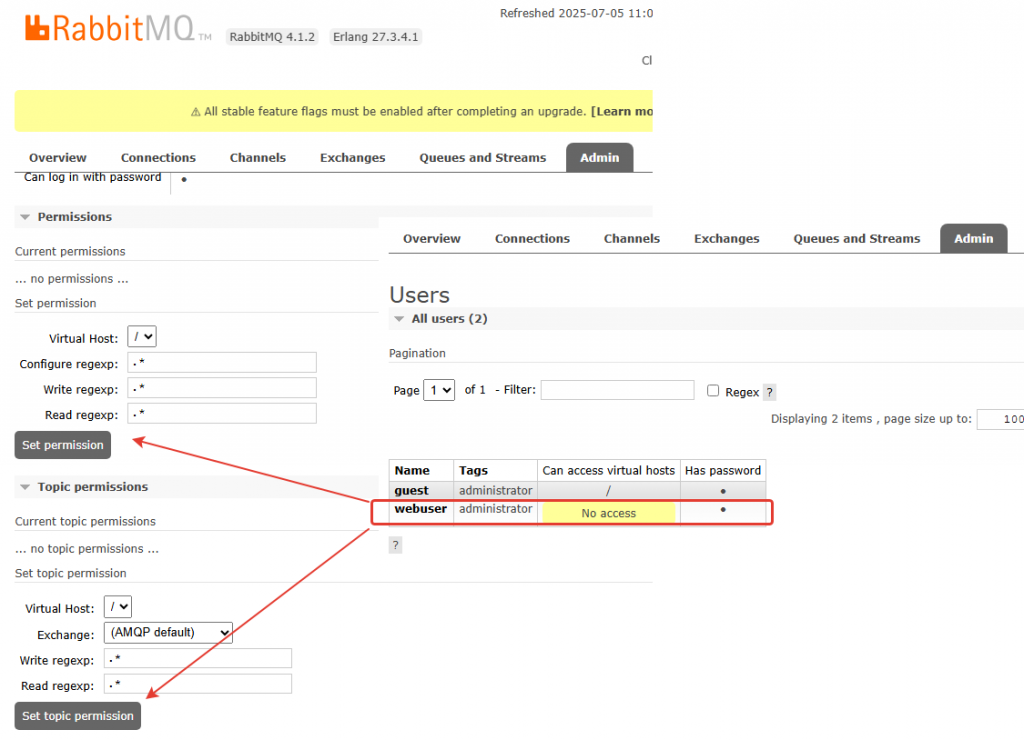Open Channels tab in left window
This screenshot has width=1024, height=740.
[257, 157]
